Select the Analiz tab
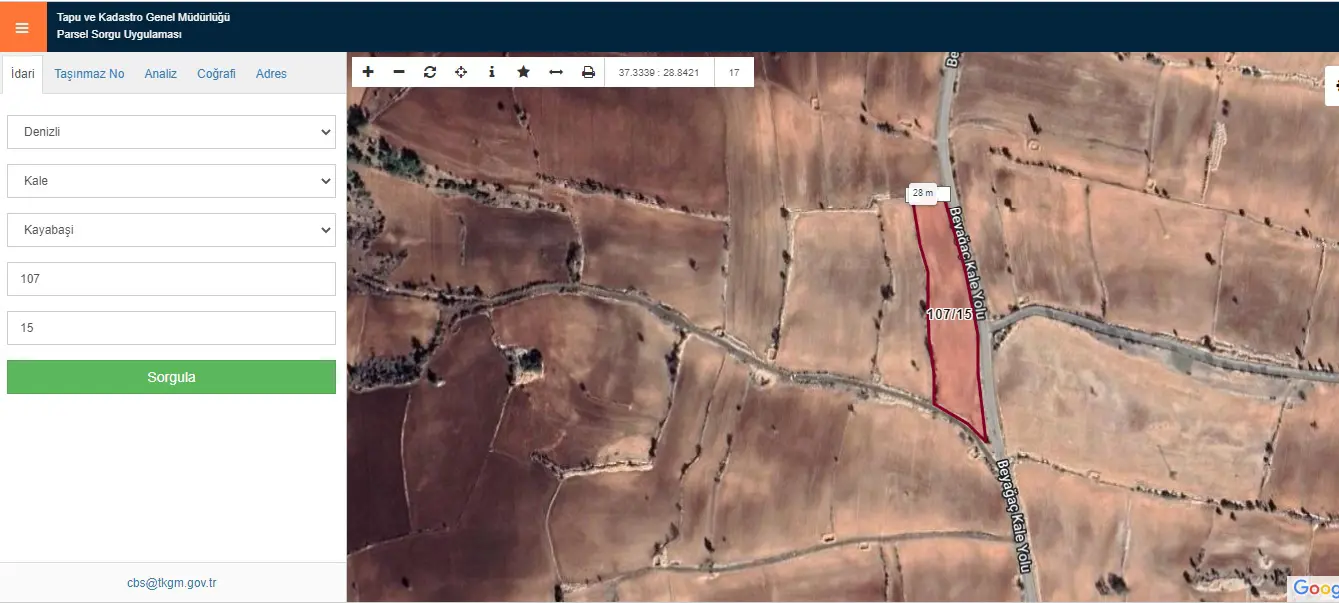Viewport: 1339px width, 603px height. 161,74
